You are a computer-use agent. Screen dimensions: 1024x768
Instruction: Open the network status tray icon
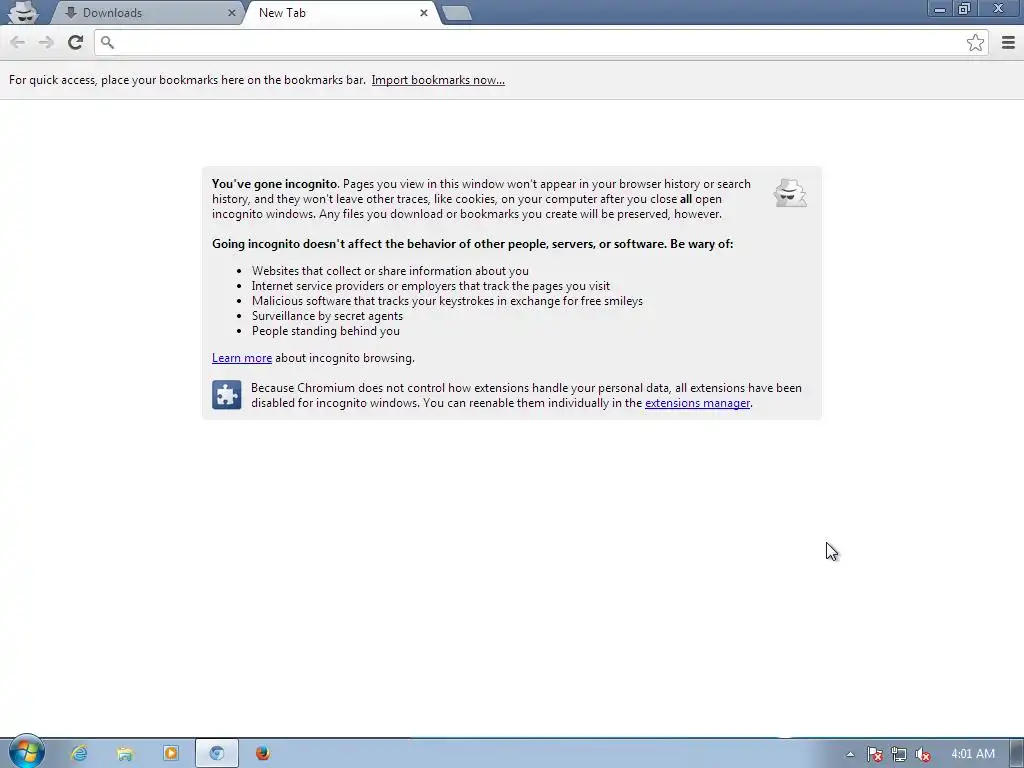coord(899,754)
